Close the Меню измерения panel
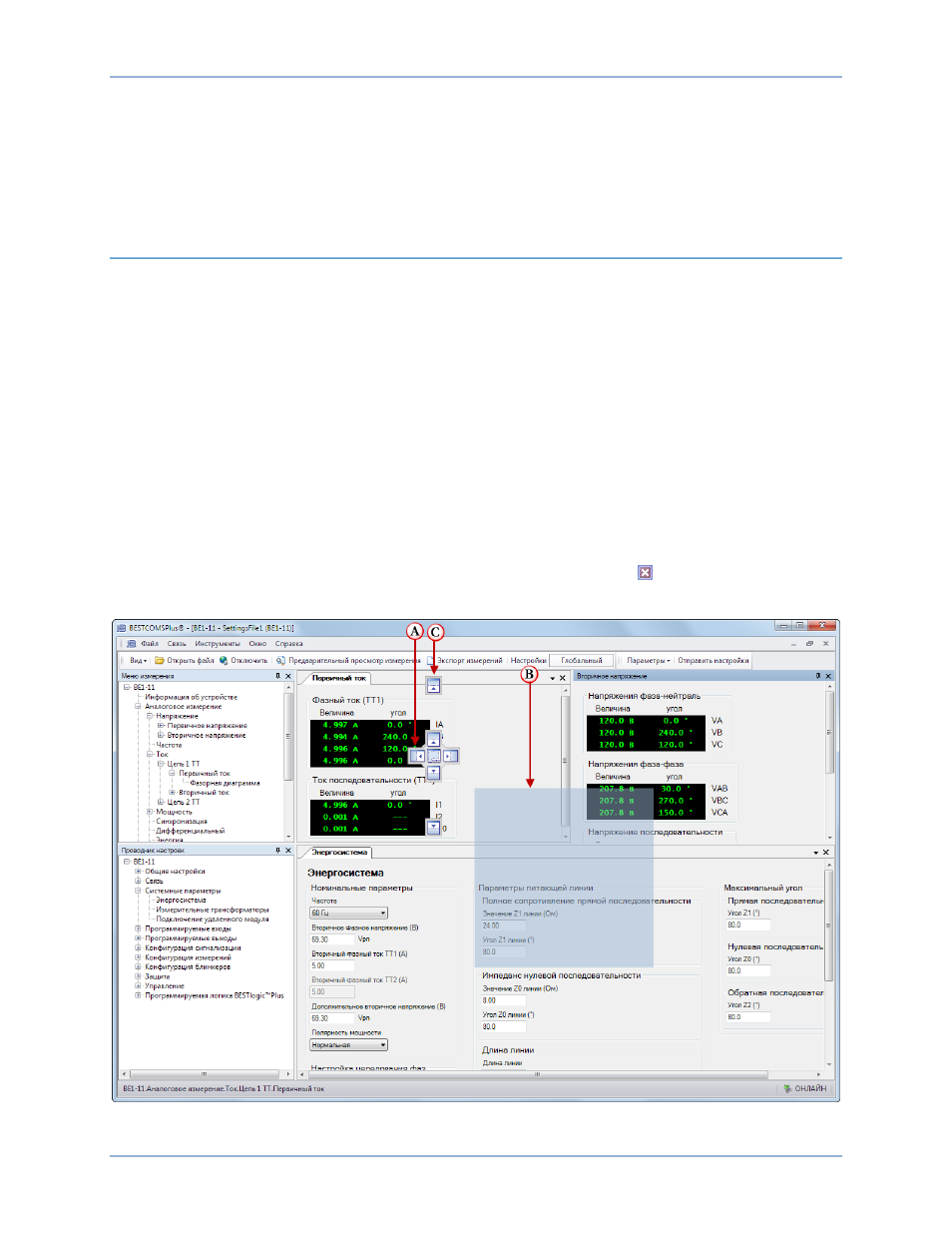The image size is (952, 1233). tap(288, 676)
